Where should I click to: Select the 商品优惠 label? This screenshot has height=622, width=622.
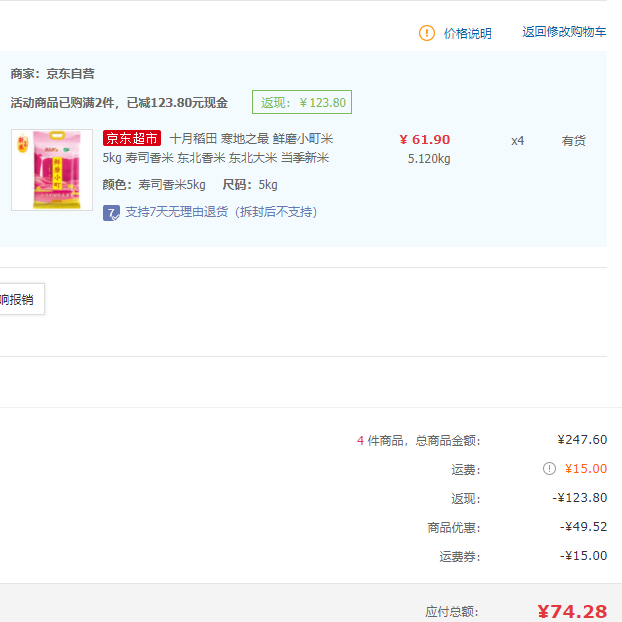point(454,528)
